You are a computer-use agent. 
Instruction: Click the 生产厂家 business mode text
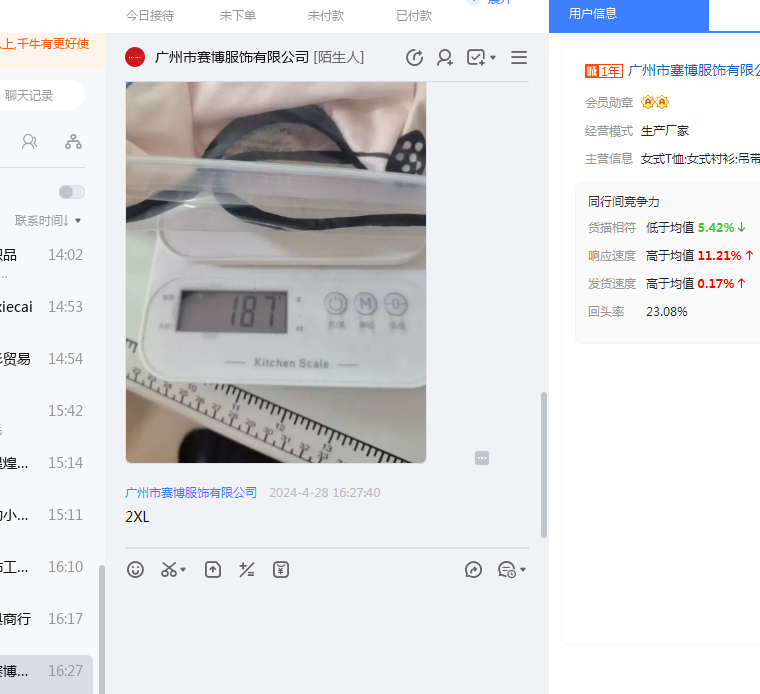click(665, 131)
